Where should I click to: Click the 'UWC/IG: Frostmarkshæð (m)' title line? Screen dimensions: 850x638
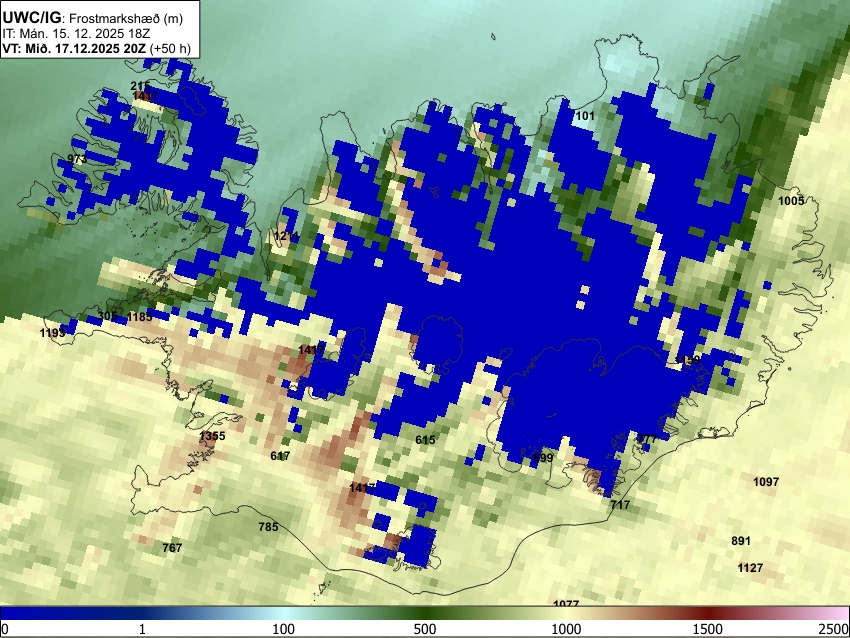click(x=93, y=18)
